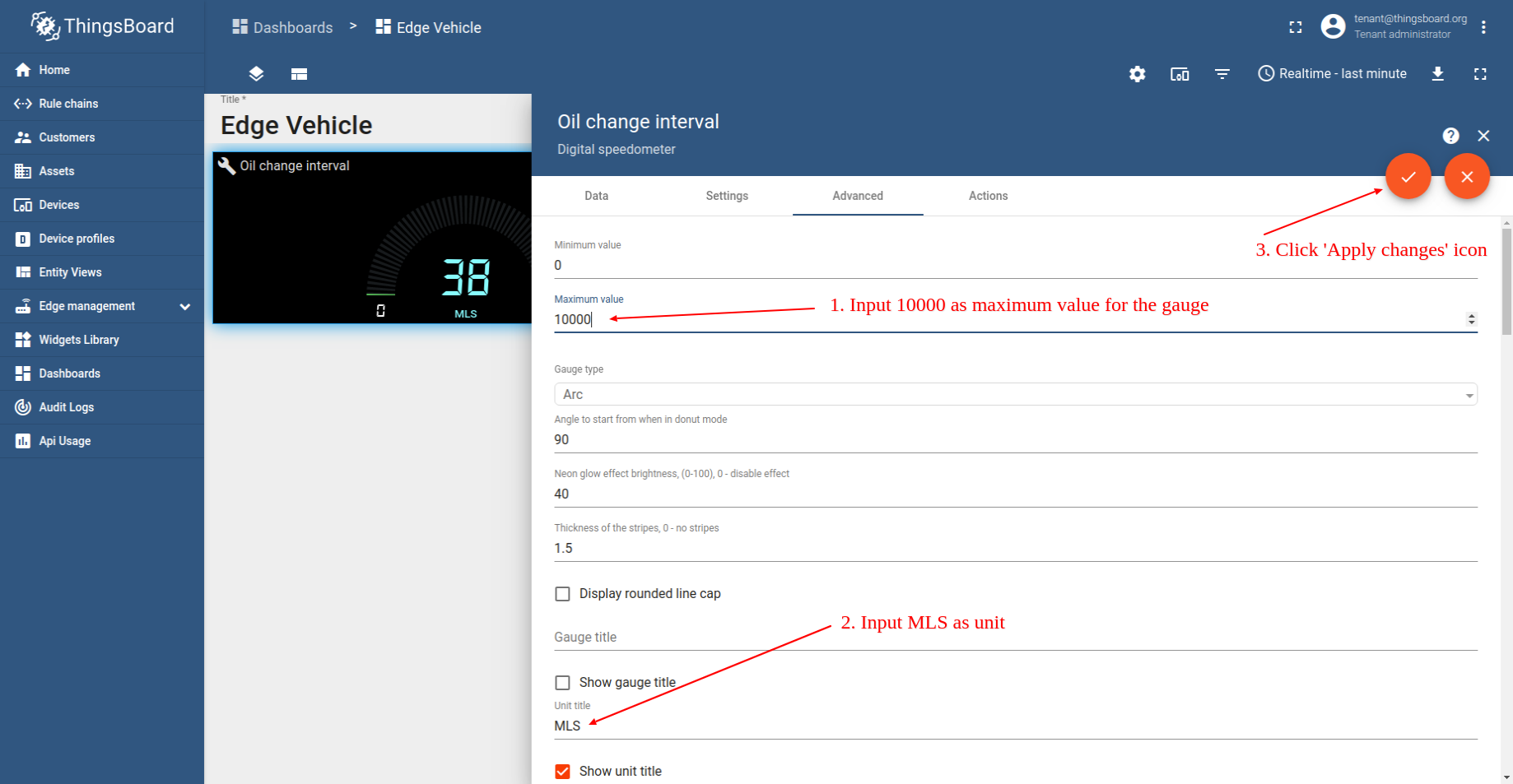Click the orange Decline changes X button
The height and width of the screenshot is (784, 1513).
[x=1466, y=177]
